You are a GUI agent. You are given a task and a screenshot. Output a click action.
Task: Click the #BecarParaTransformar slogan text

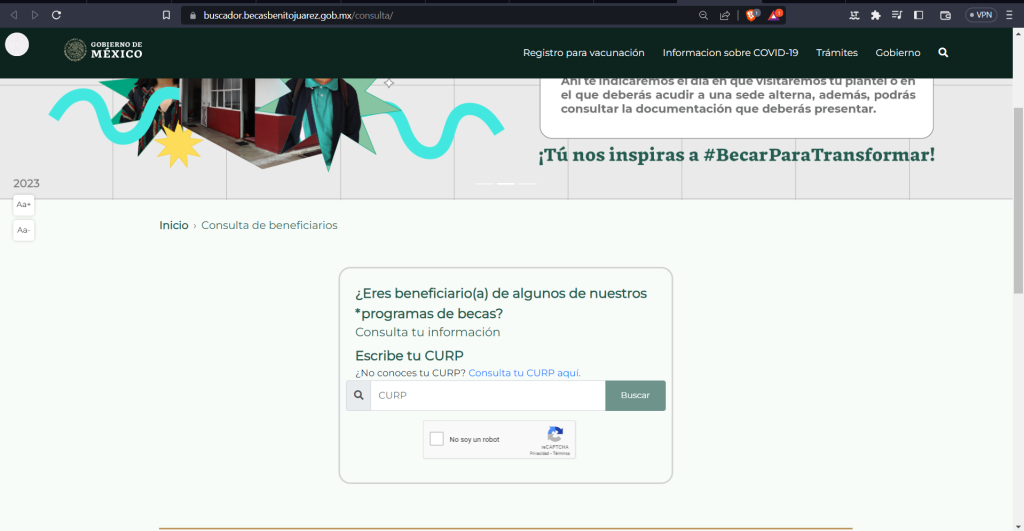click(736, 154)
